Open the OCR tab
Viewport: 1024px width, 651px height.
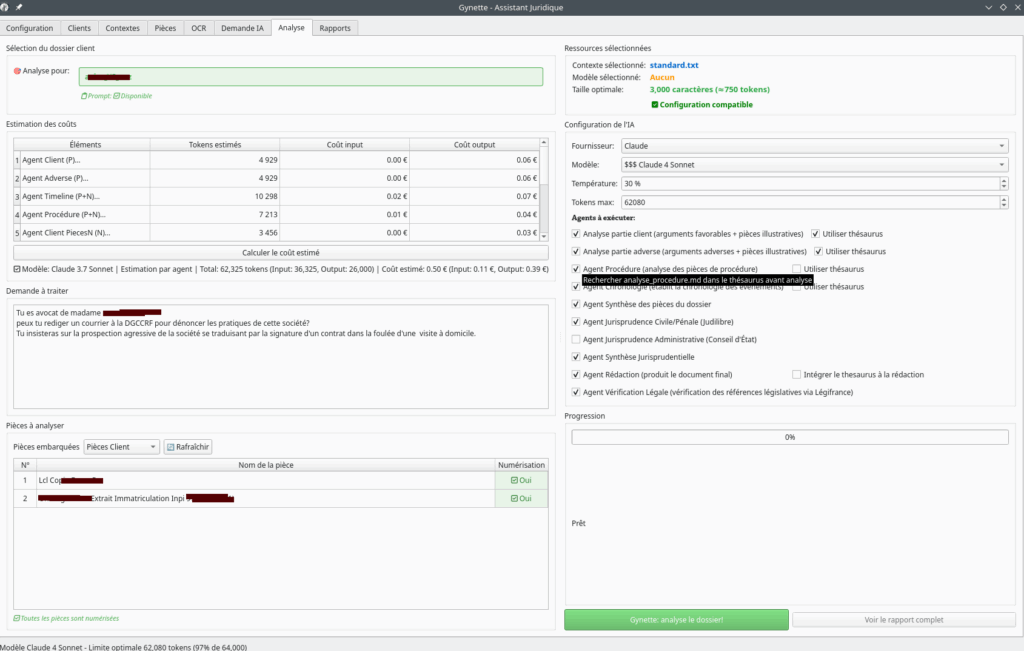coord(199,28)
